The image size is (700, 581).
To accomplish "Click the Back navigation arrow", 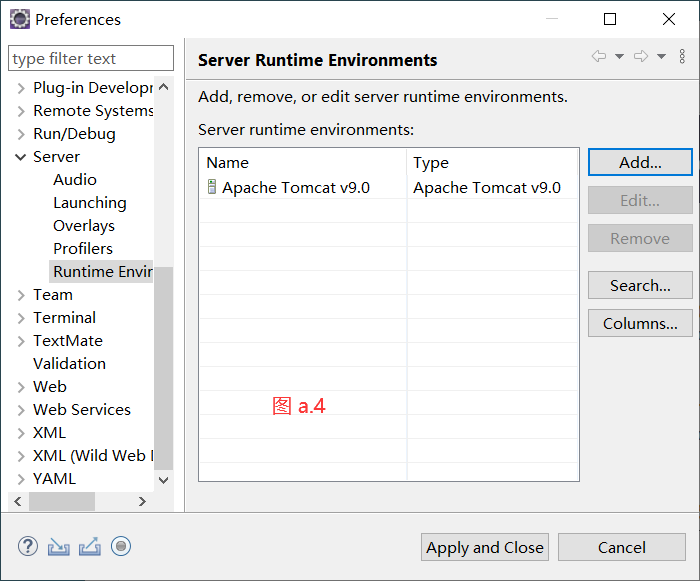I will point(599,57).
